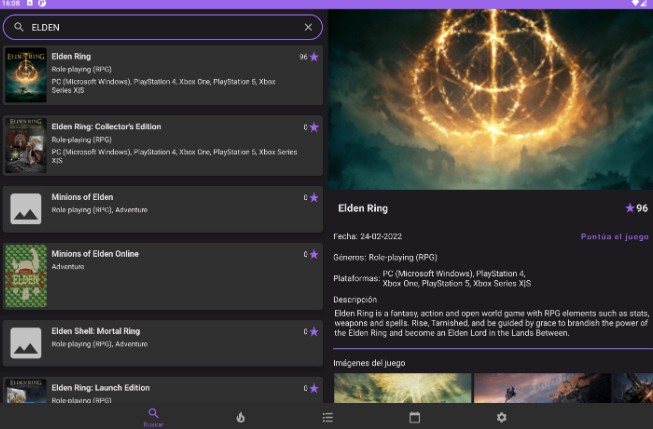Screen dimensions: 653x429
Task: Open the calendar tab in bottom bar
Action: [414, 417]
